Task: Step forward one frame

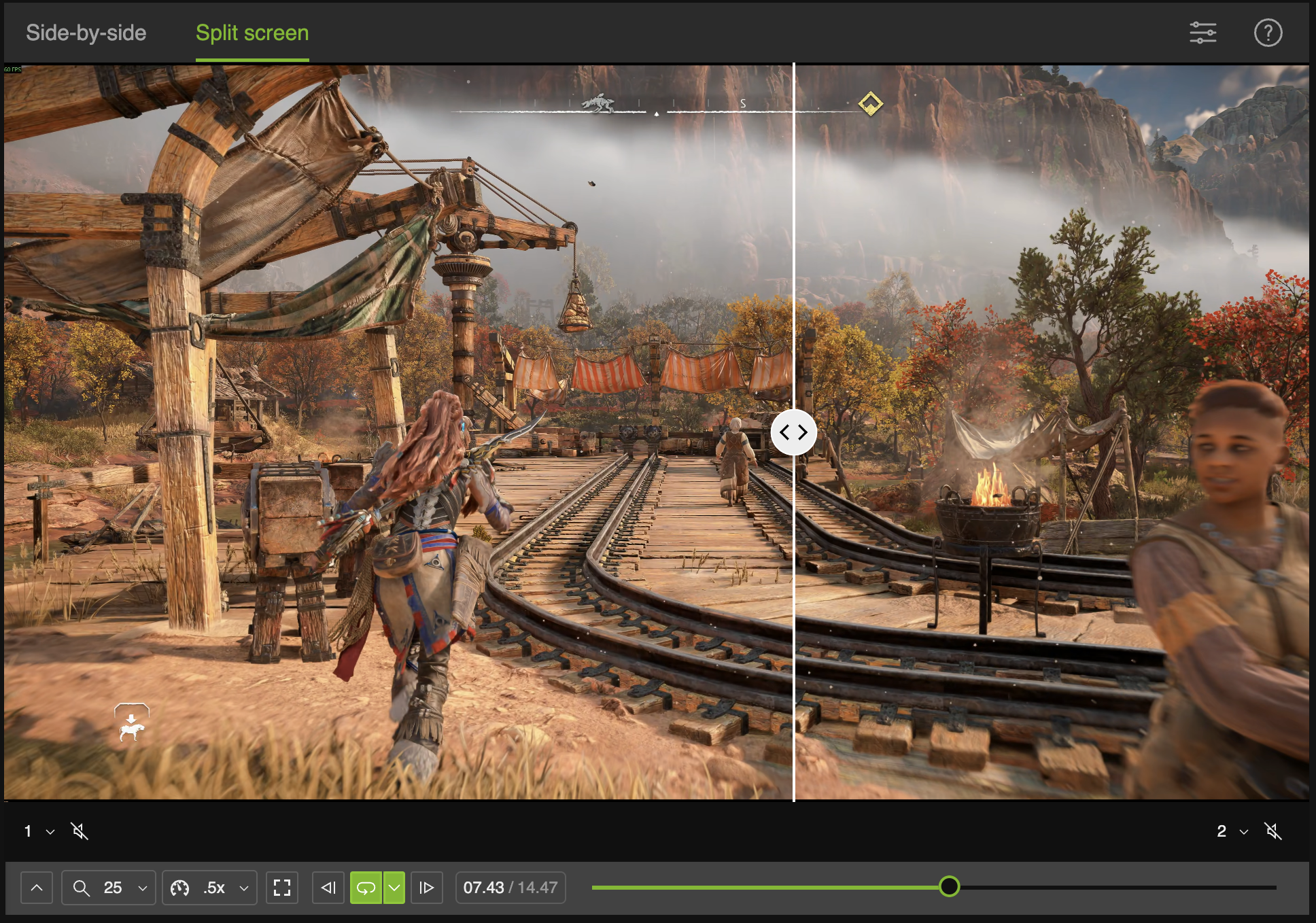Action: point(426,888)
